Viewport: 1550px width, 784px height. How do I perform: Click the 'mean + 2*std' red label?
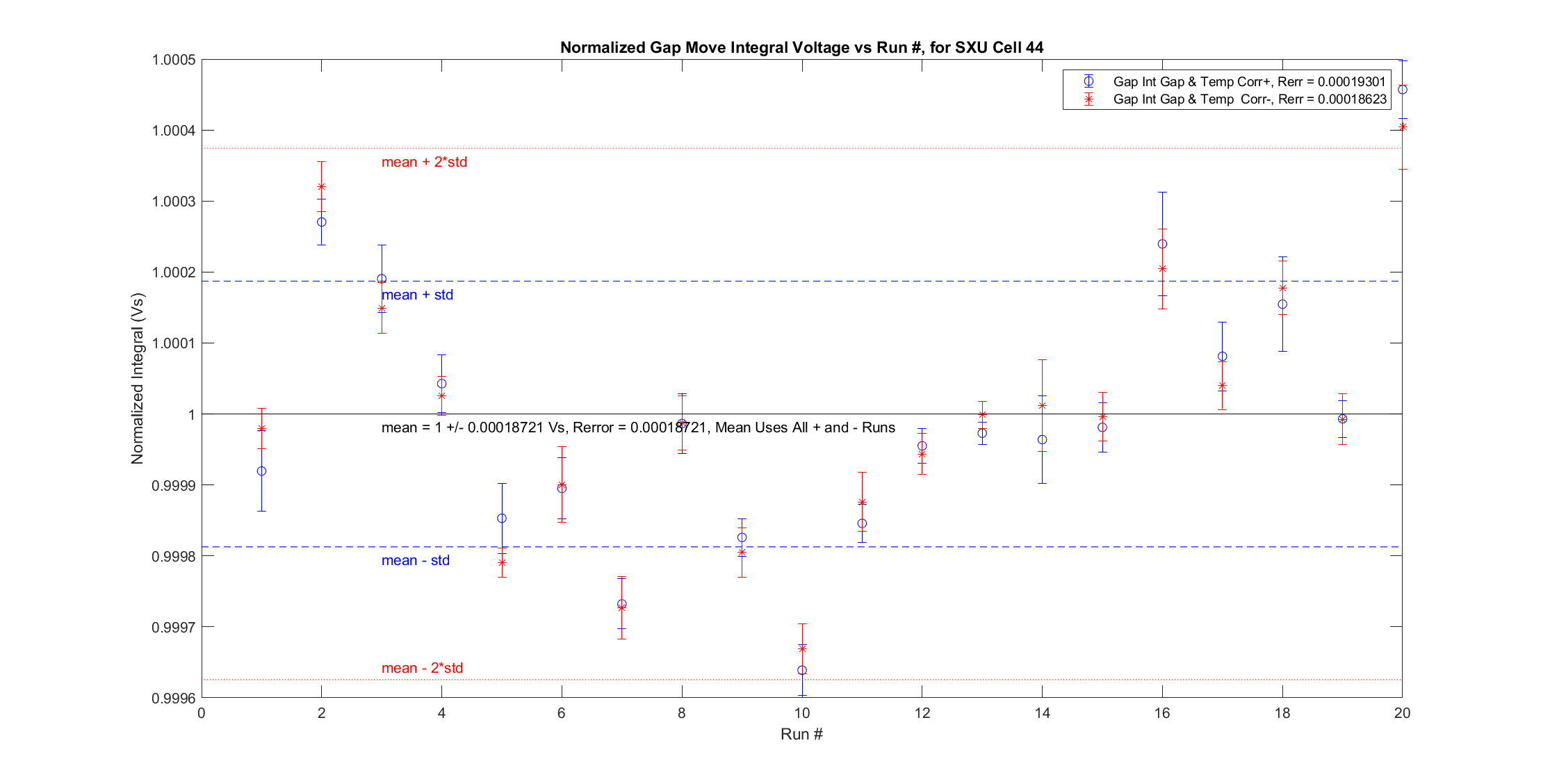(424, 162)
